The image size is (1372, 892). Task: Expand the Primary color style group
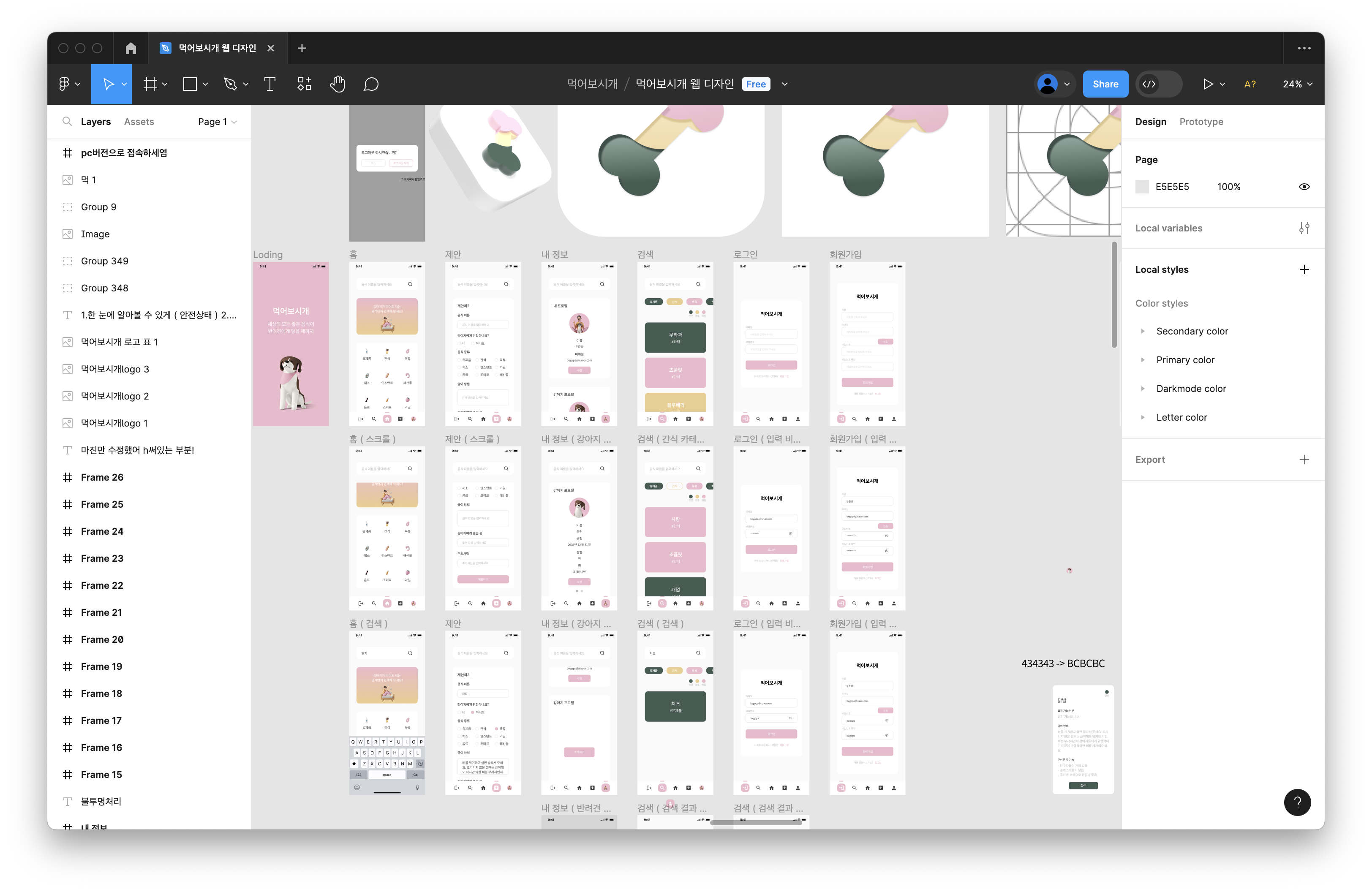(1143, 359)
